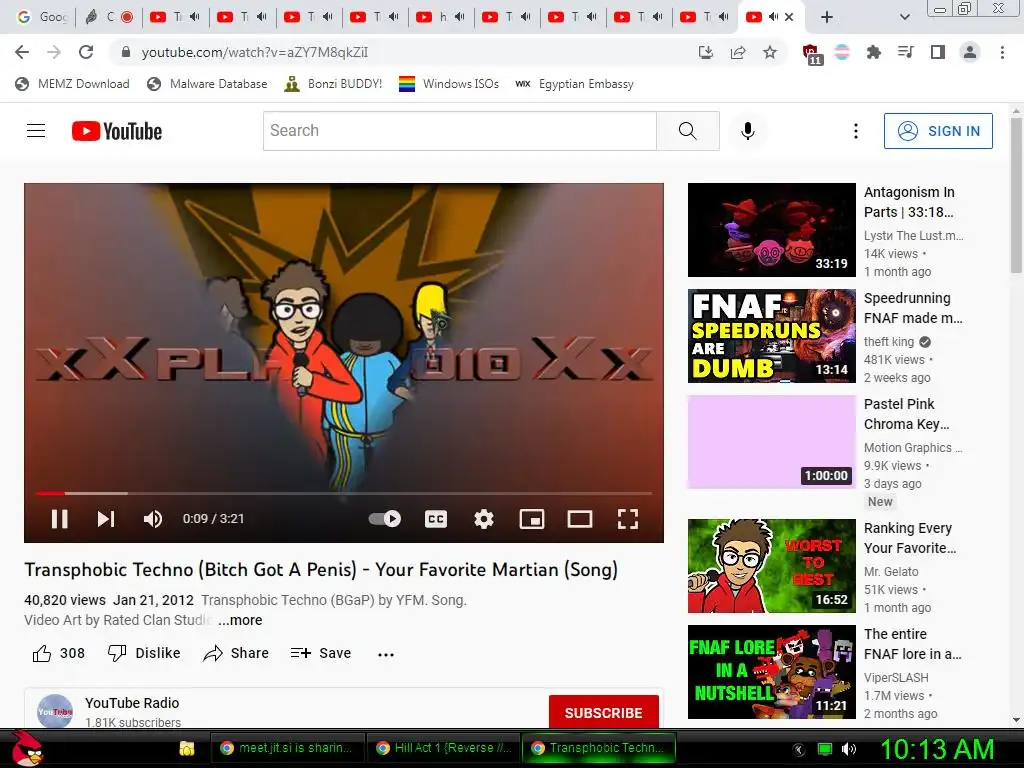The image size is (1024, 768).
Task: Open the uBlock shield extension with badge 11
Action: pos(811,54)
